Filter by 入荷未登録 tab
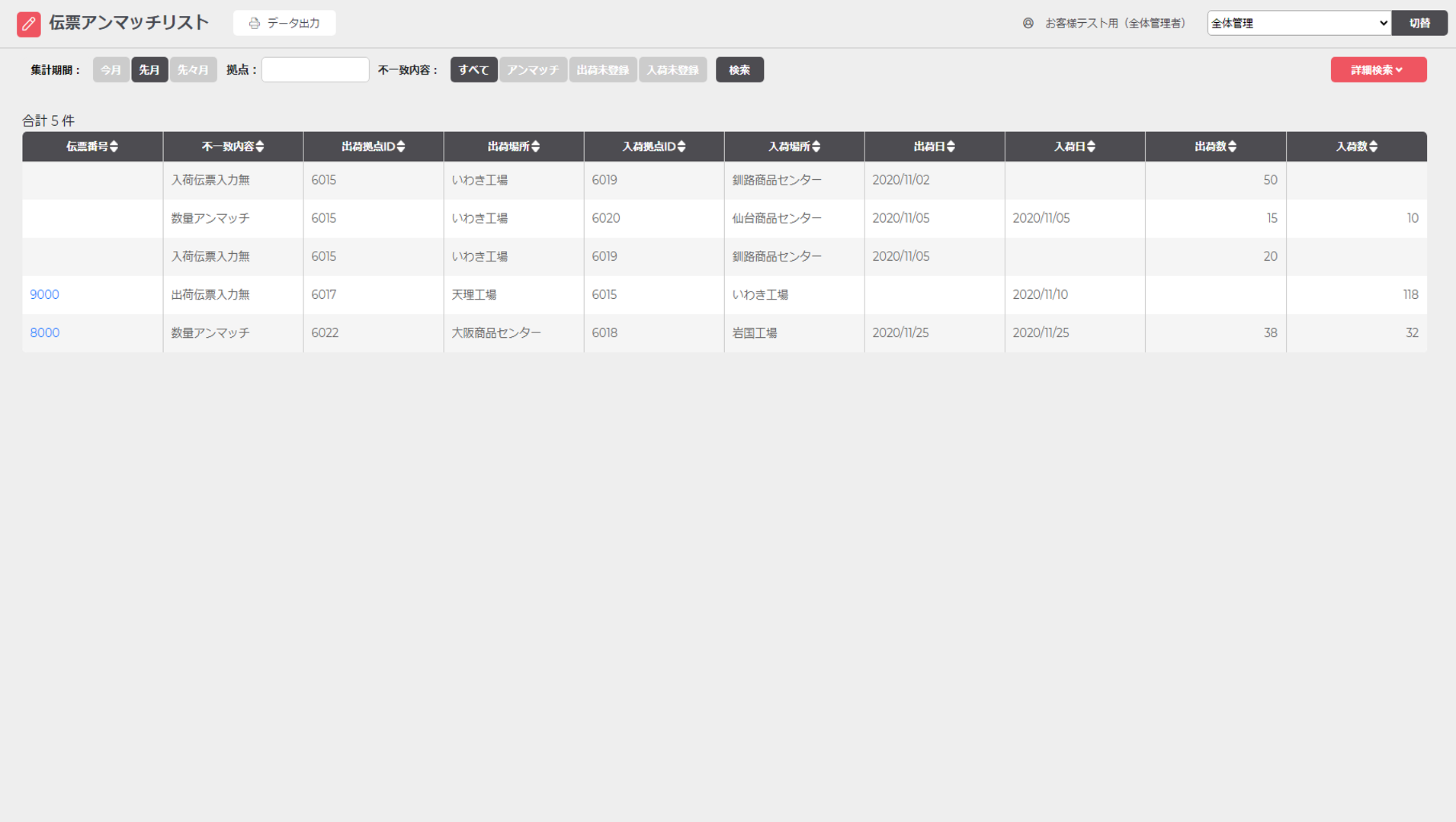The image size is (1456, 822). tap(672, 69)
